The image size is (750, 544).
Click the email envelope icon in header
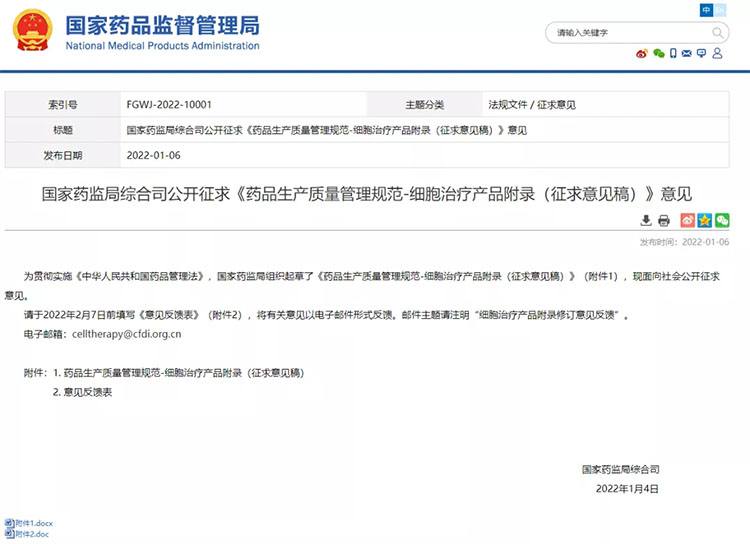(686, 53)
